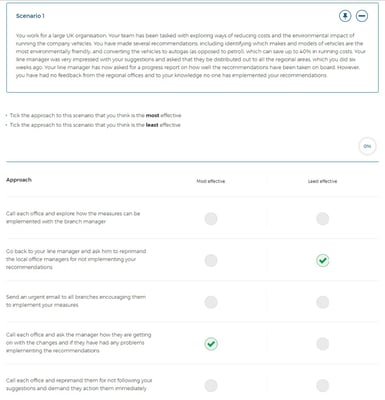Click the 'Call each office and reprimand' approach text
The image size is (385, 400).
point(79,384)
